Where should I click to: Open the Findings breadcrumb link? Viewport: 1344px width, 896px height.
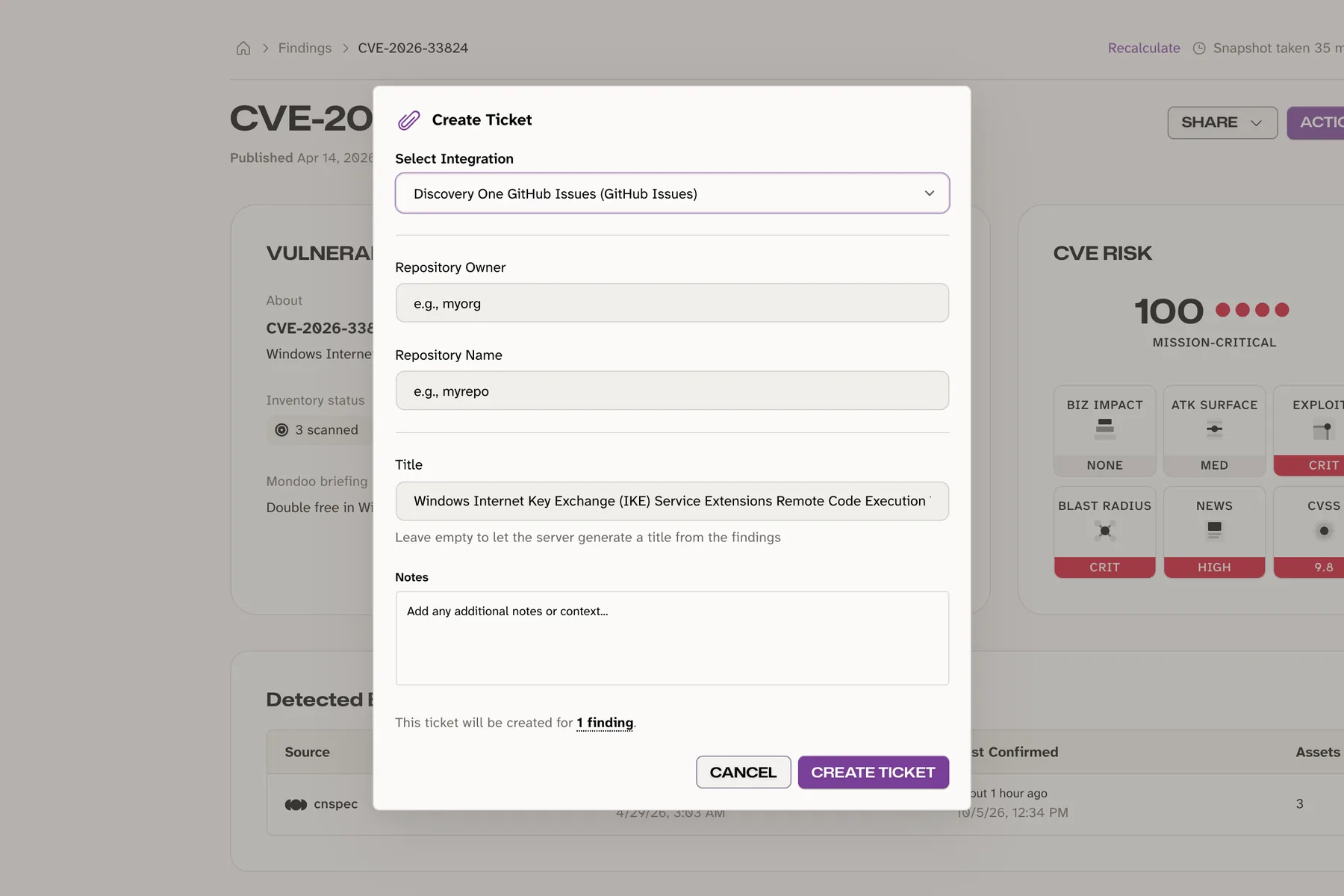click(305, 48)
